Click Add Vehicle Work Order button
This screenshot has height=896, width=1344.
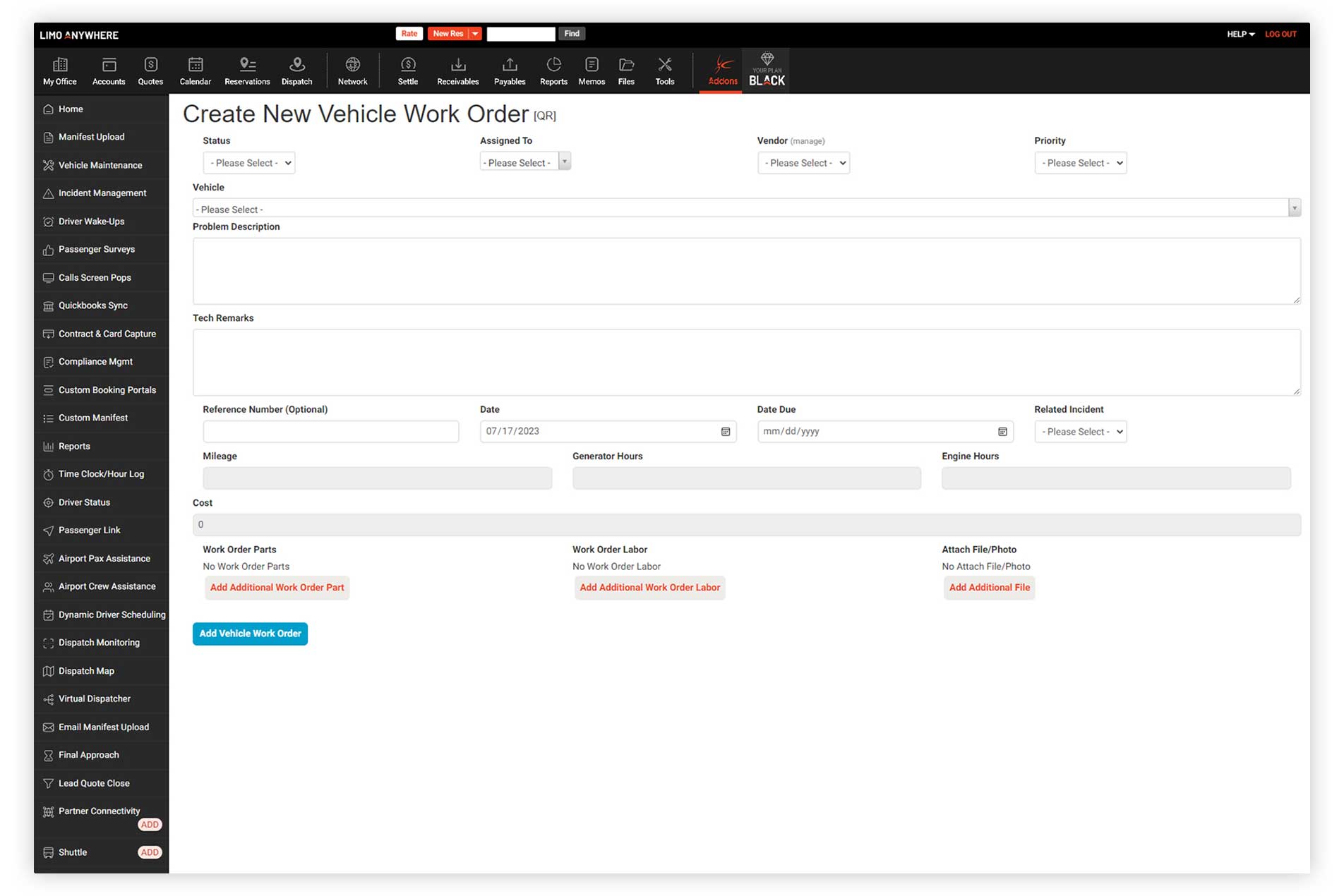coord(250,634)
